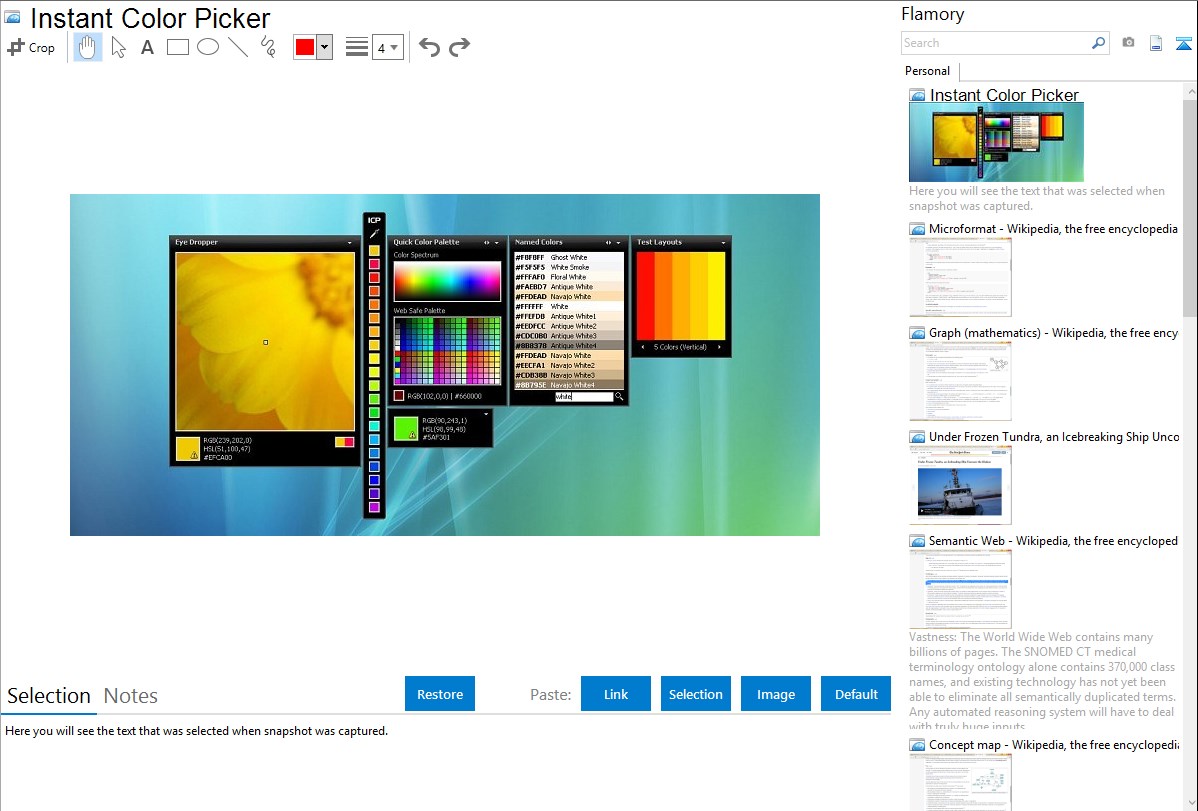Viewport: 1198px width, 811px height.
Task: Select the text annotation tool
Action: [147, 47]
